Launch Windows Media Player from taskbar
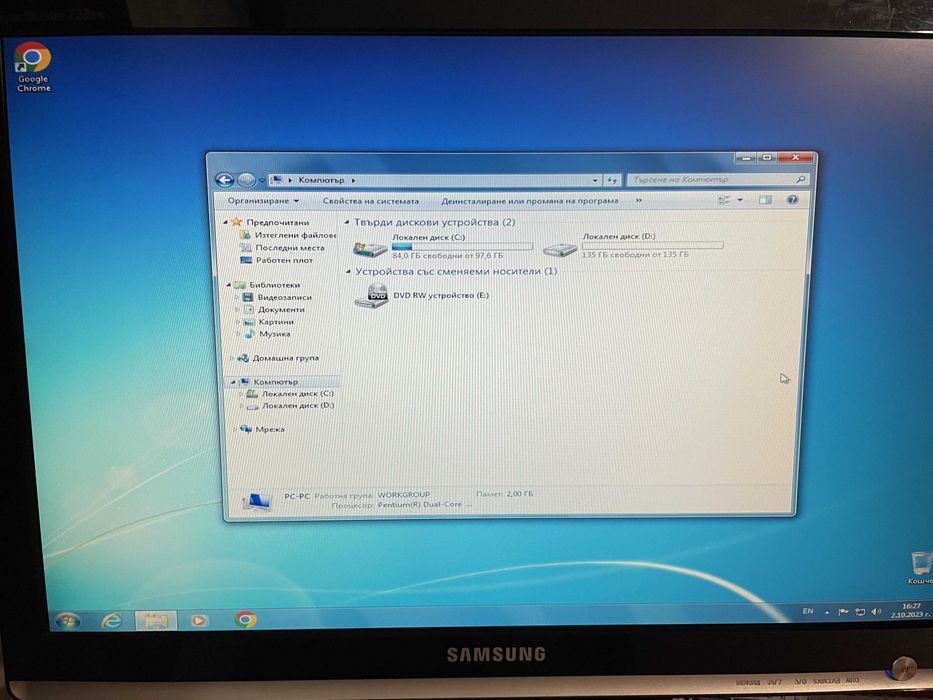 tap(199, 620)
